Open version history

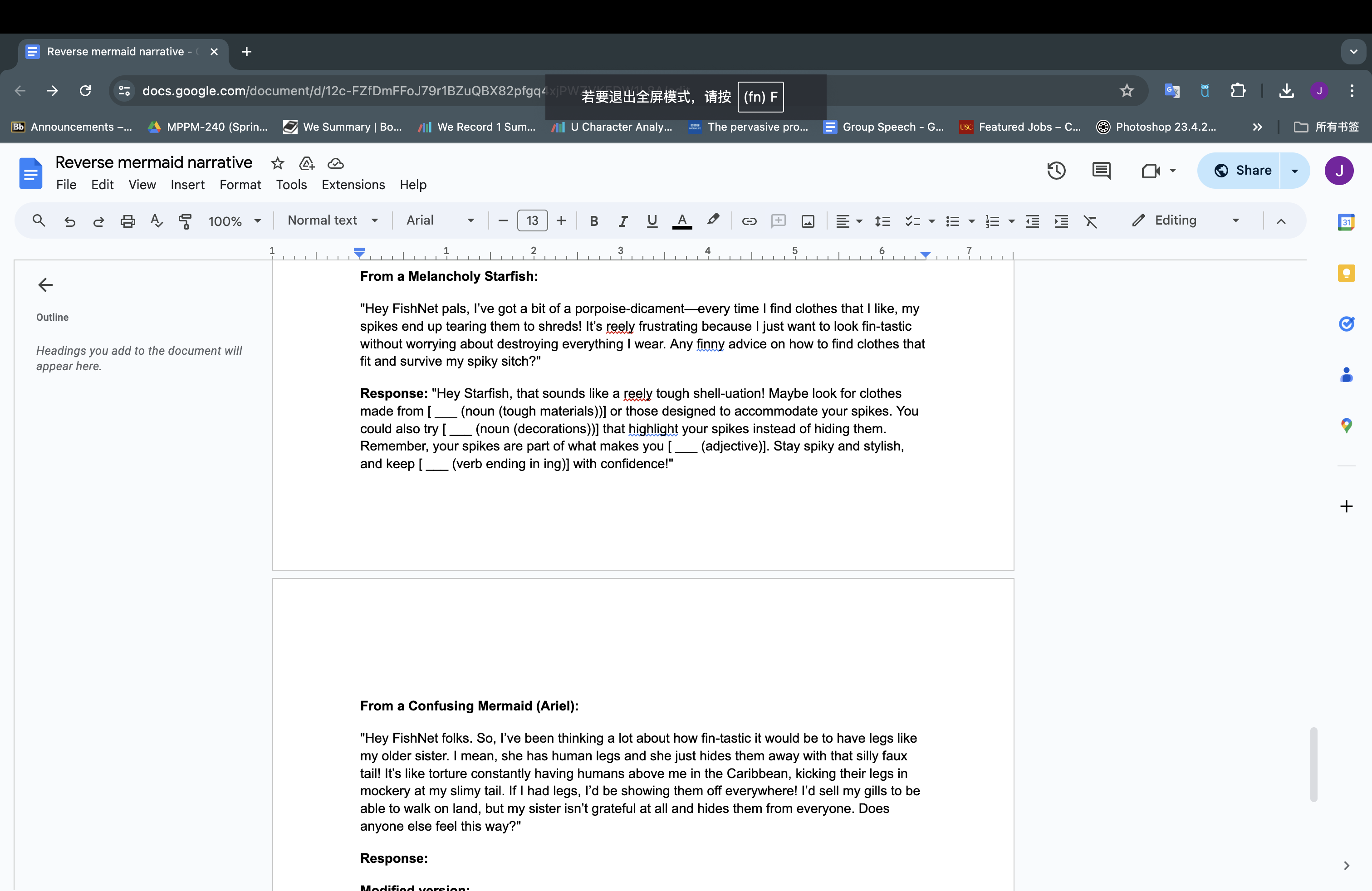(x=1056, y=170)
